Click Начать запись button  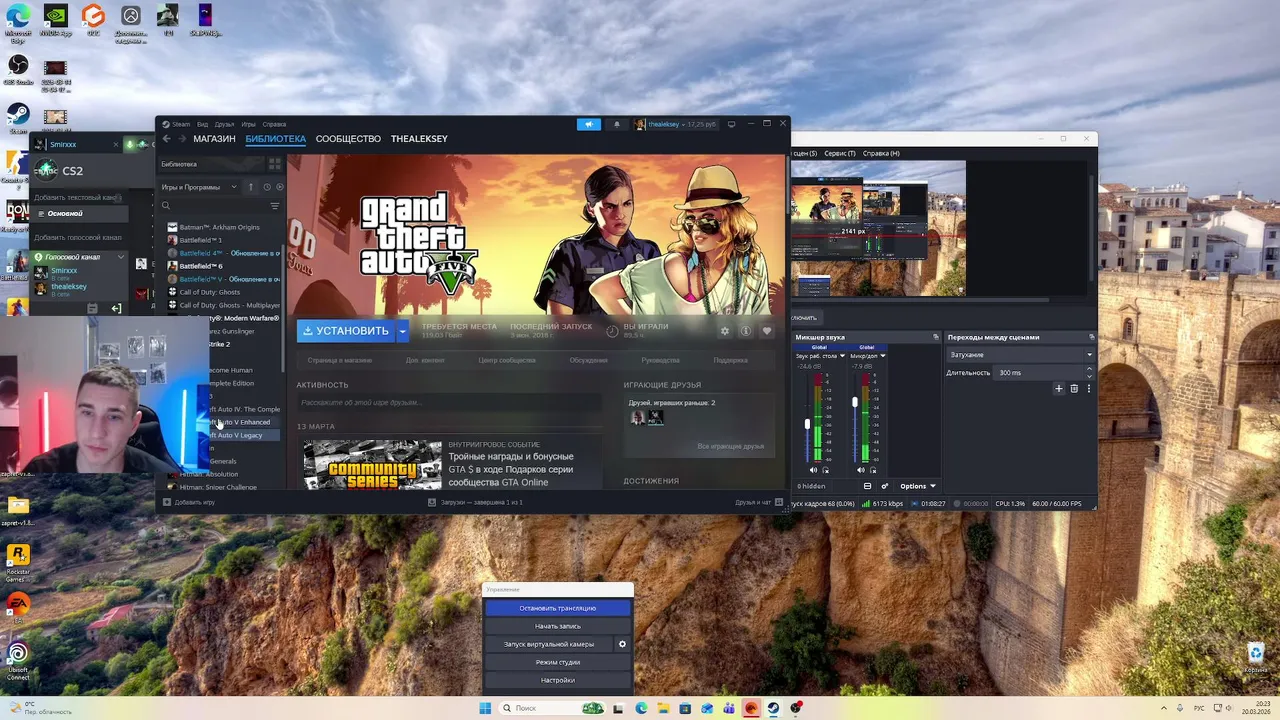558,626
